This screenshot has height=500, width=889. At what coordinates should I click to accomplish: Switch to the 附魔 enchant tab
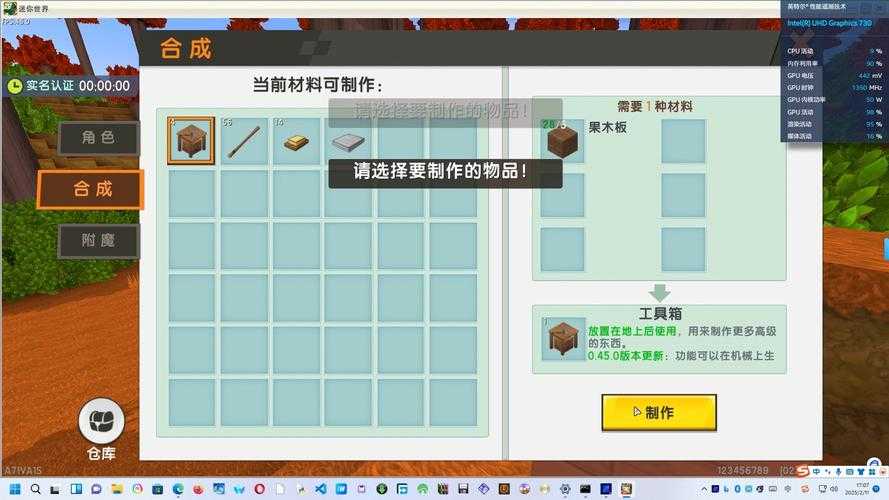pos(98,240)
